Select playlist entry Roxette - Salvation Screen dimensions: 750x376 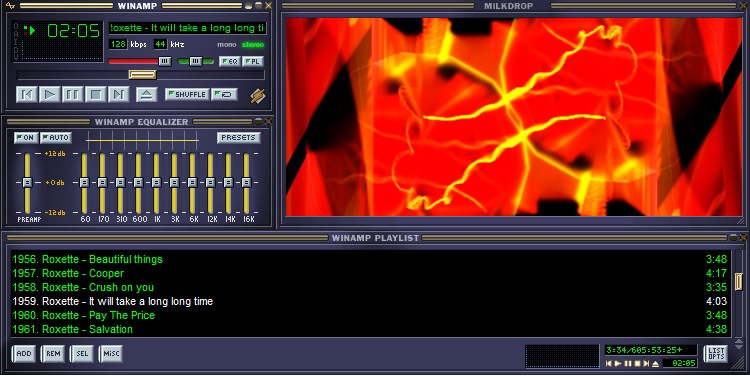[x=369, y=329]
